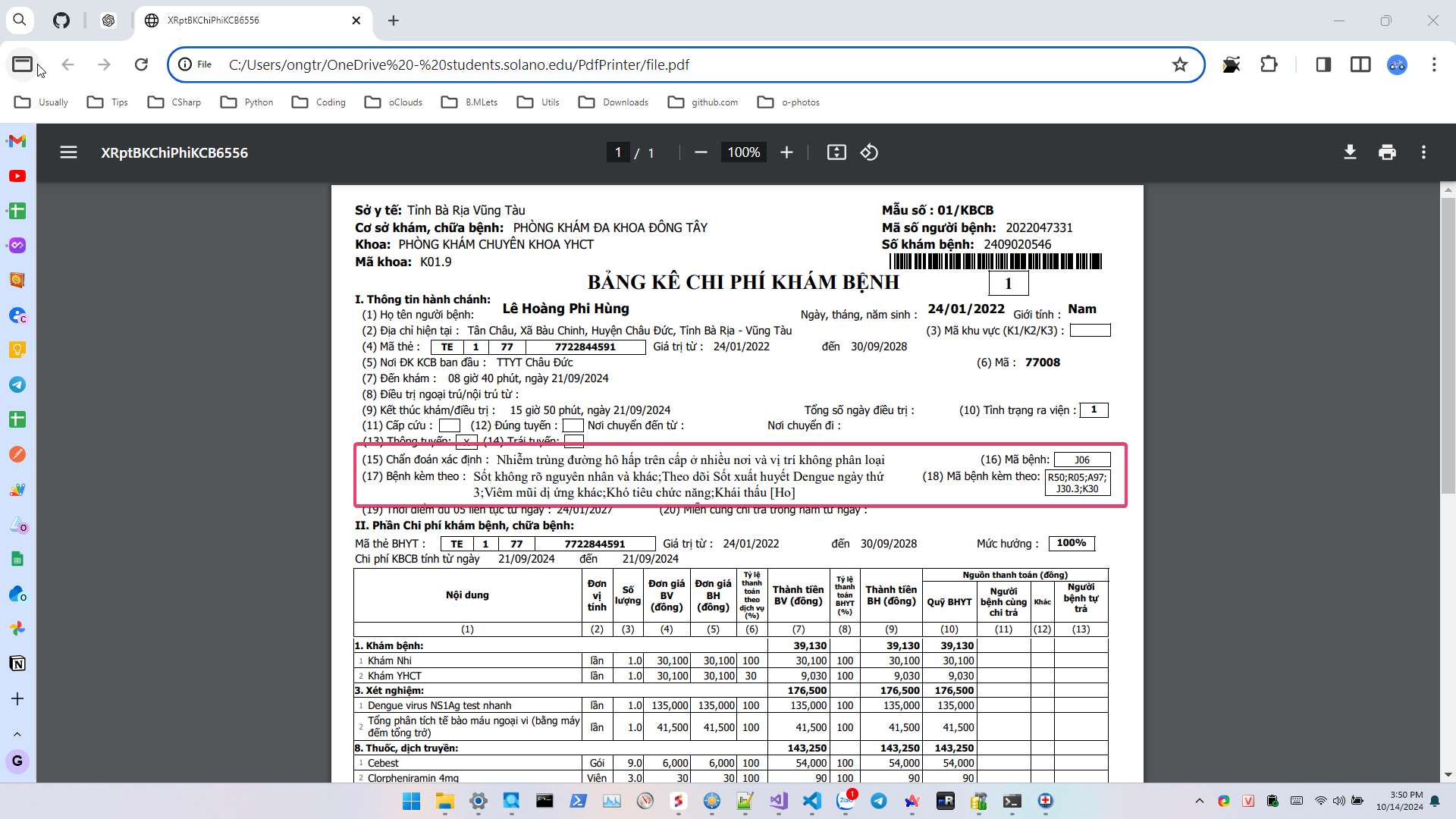Toggle split screen view
Screen dimensions: 1456x819
(x=1360, y=64)
